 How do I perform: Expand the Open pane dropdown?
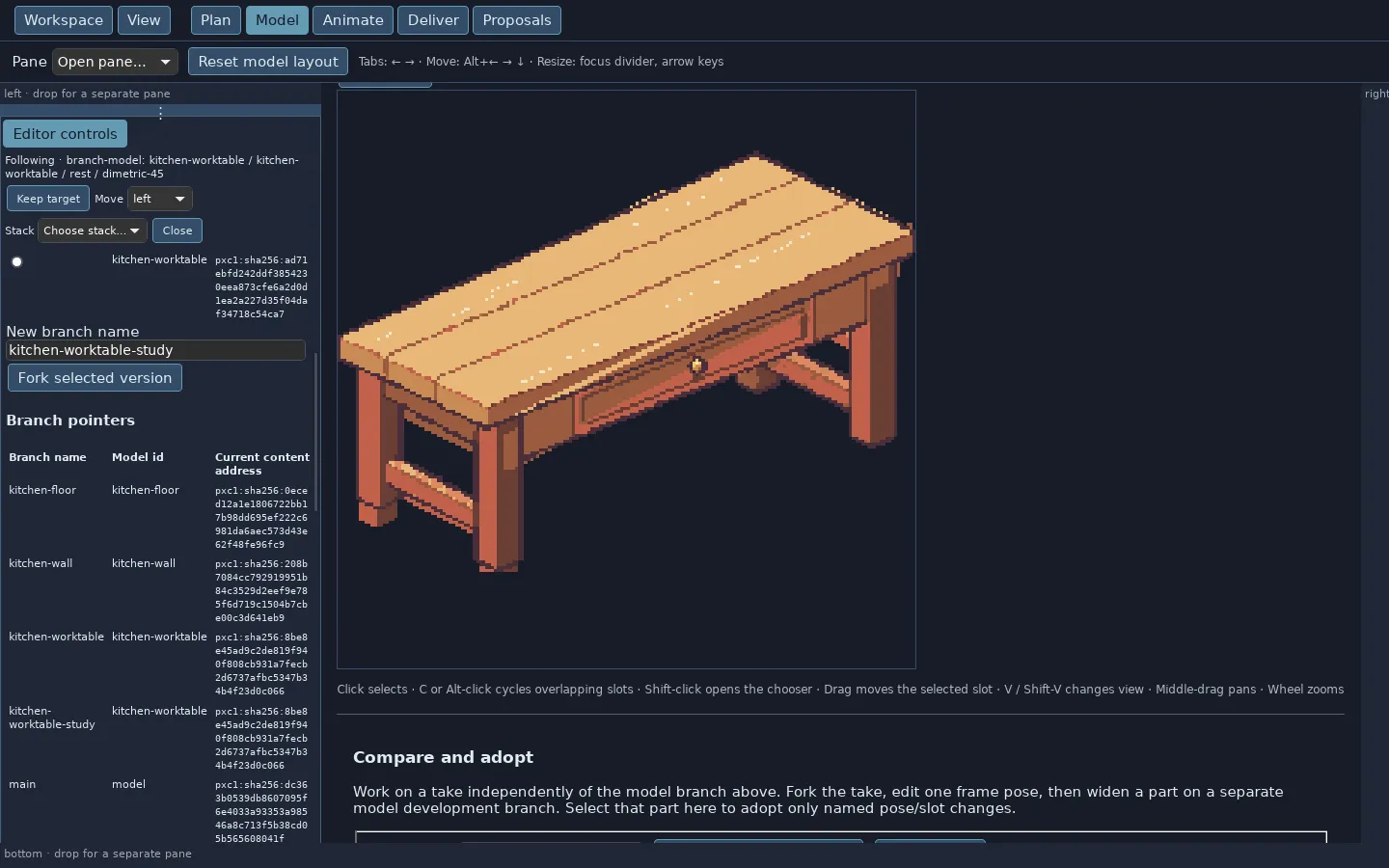pyautogui.click(x=115, y=62)
